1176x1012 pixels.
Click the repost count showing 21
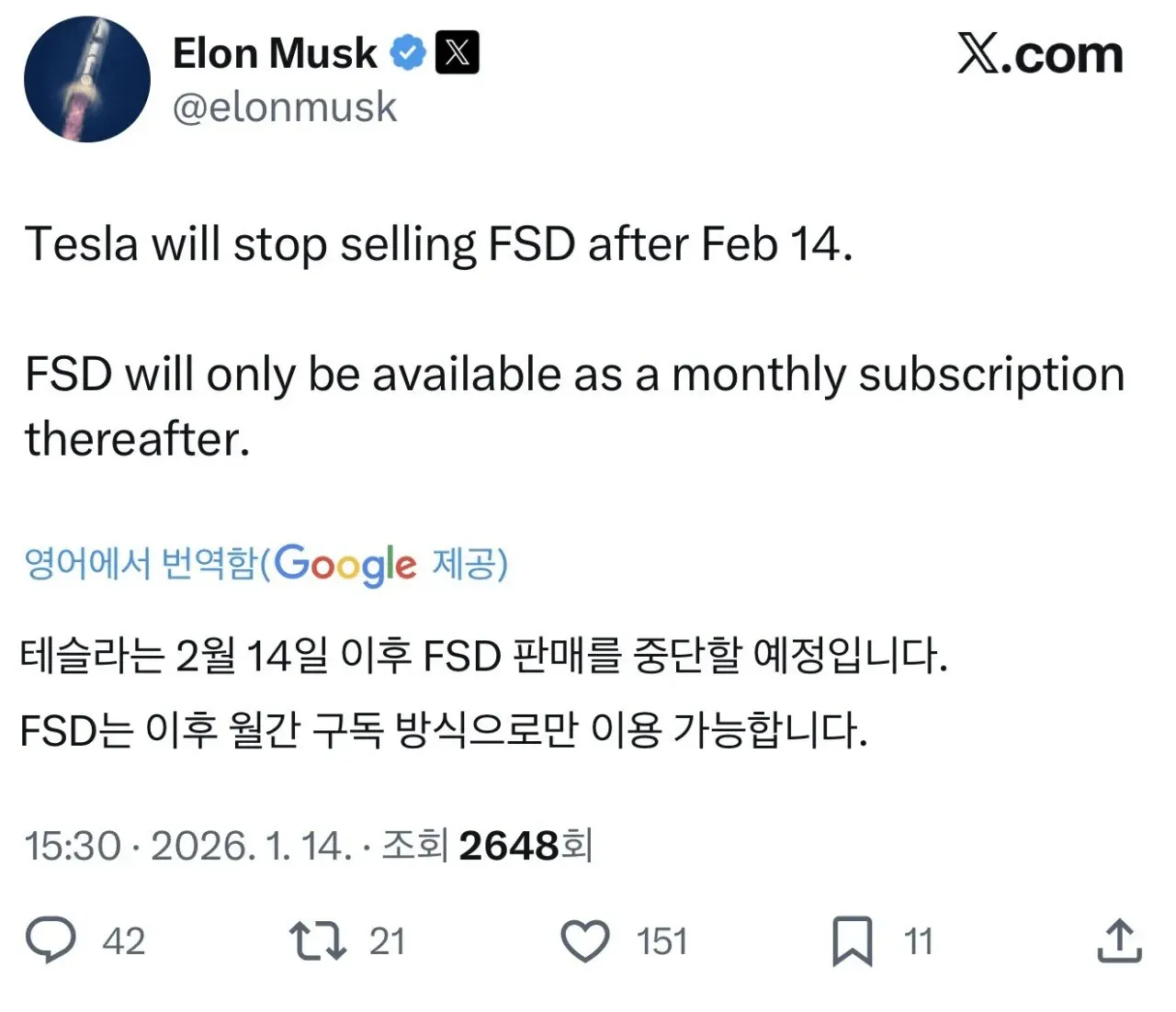click(x=389, y=939)
